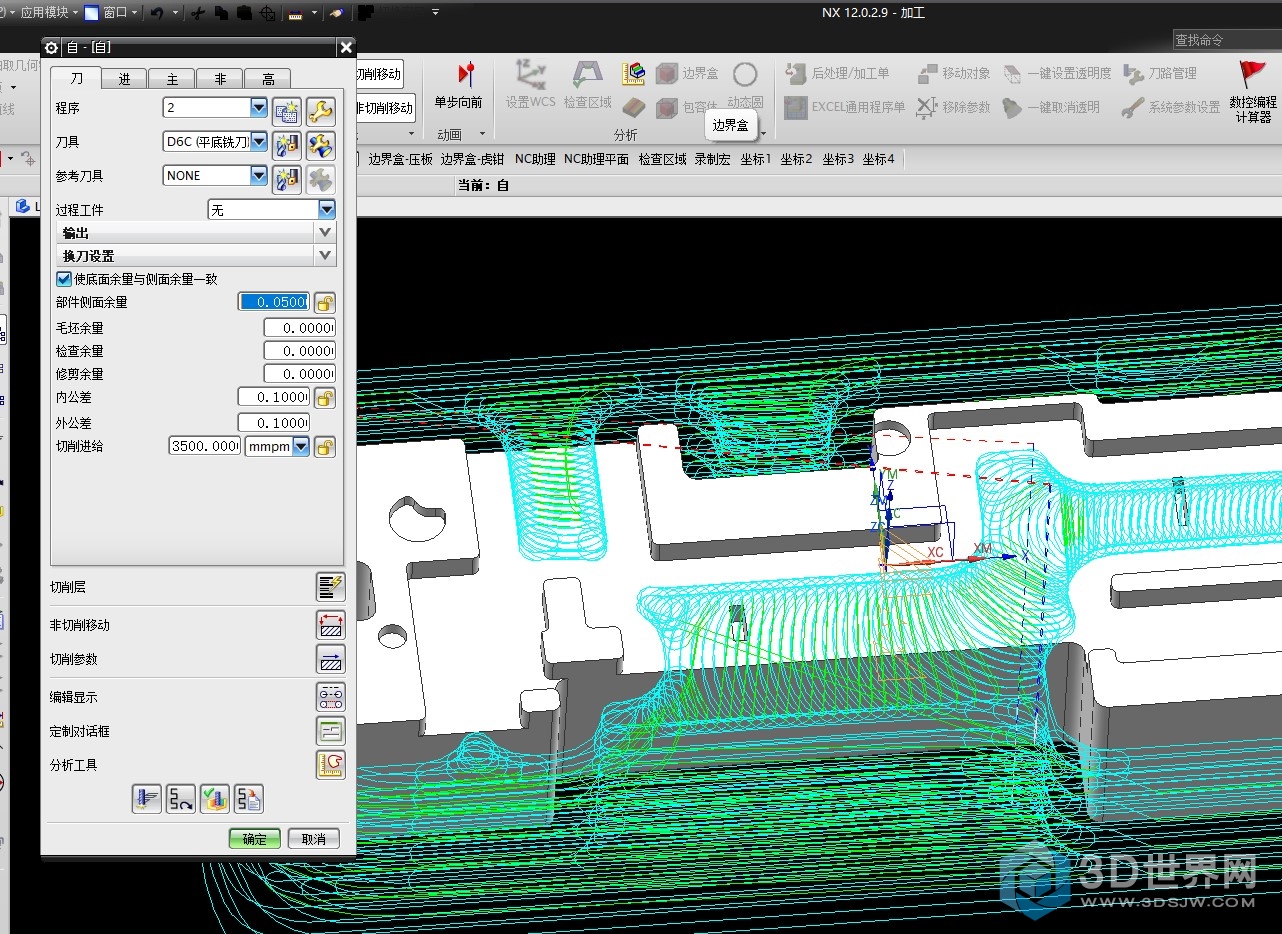Screen dimensions: 1282x934
Task: Switch to the 进 tab
Action: pos(124,79)
